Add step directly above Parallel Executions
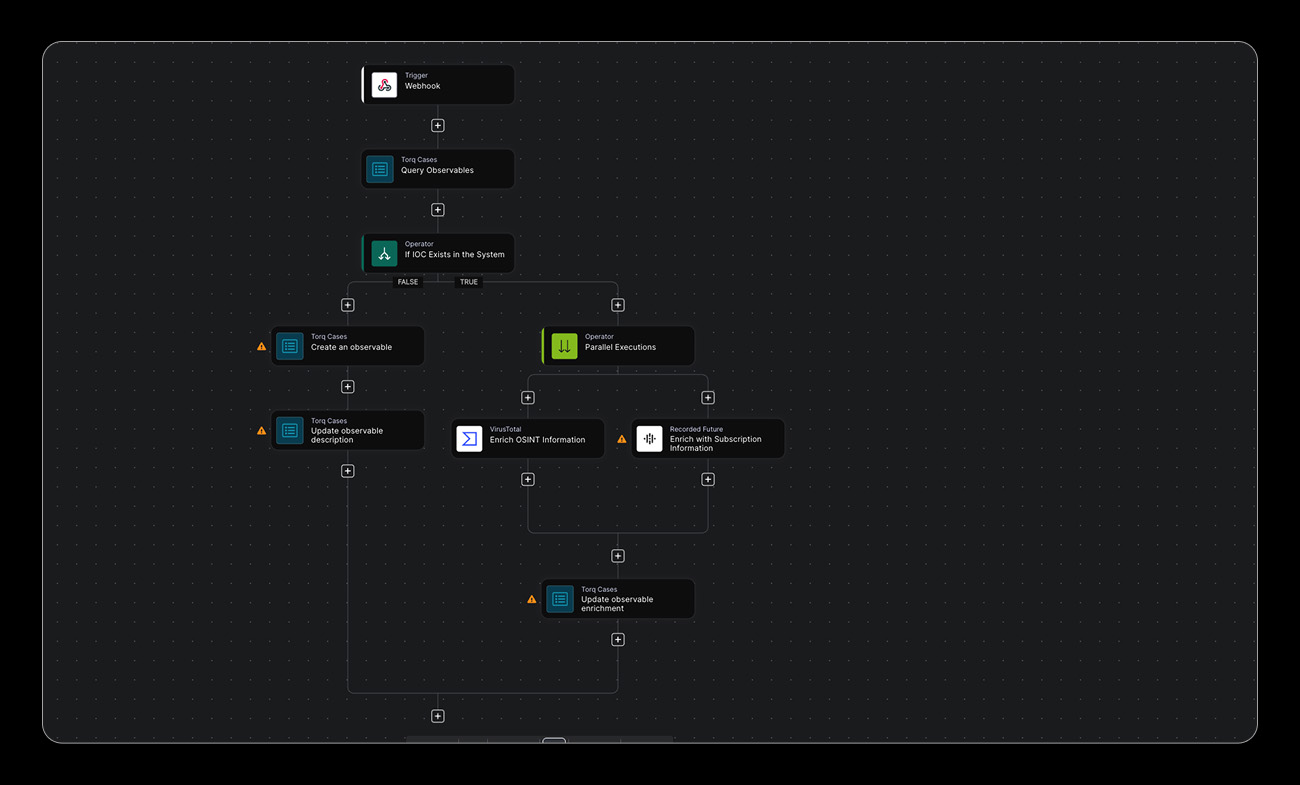The width and height of the screenshot is (1300, 785). [x=618, y=305]
